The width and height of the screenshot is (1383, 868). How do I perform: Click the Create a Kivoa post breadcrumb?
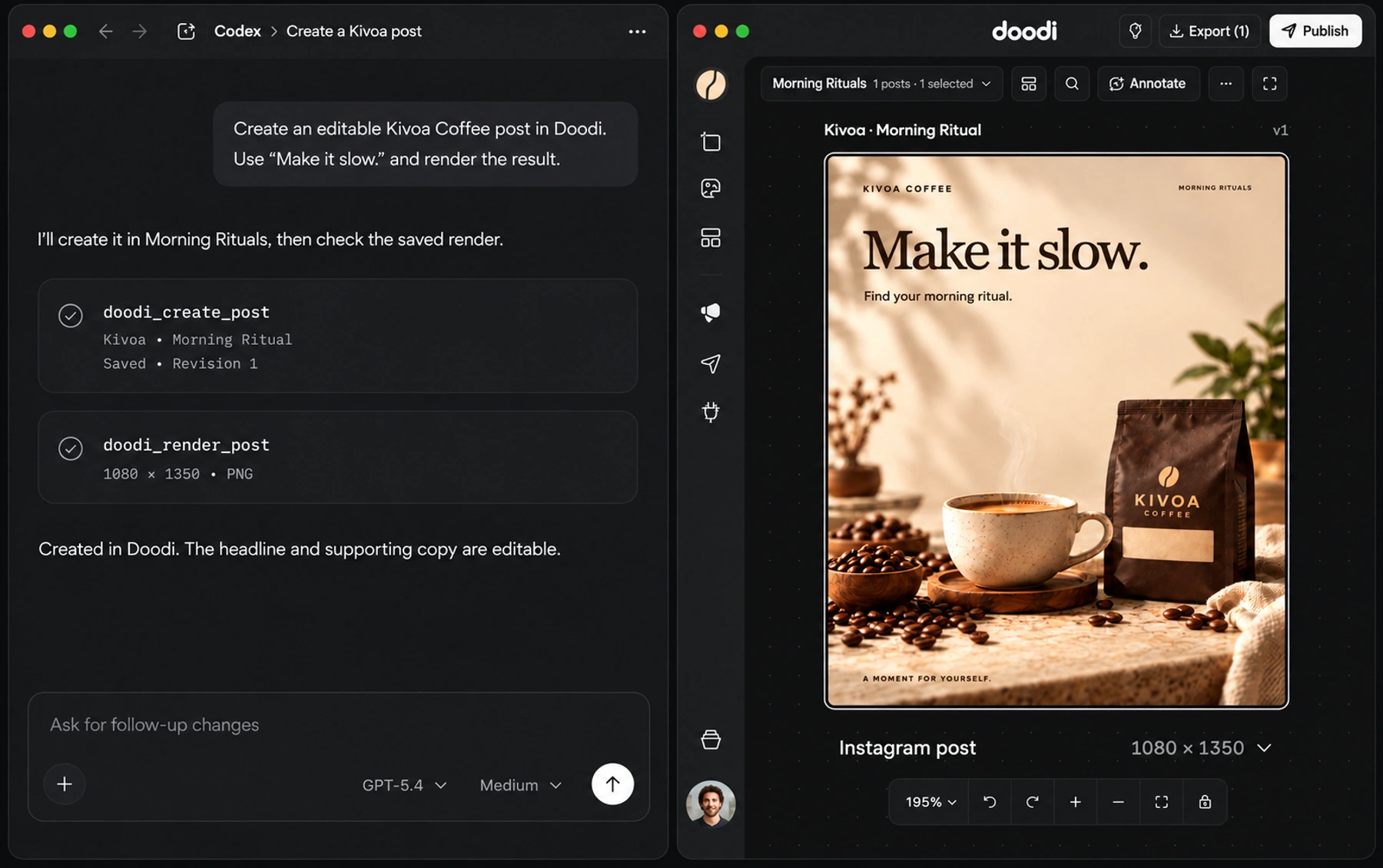[354, 31]
